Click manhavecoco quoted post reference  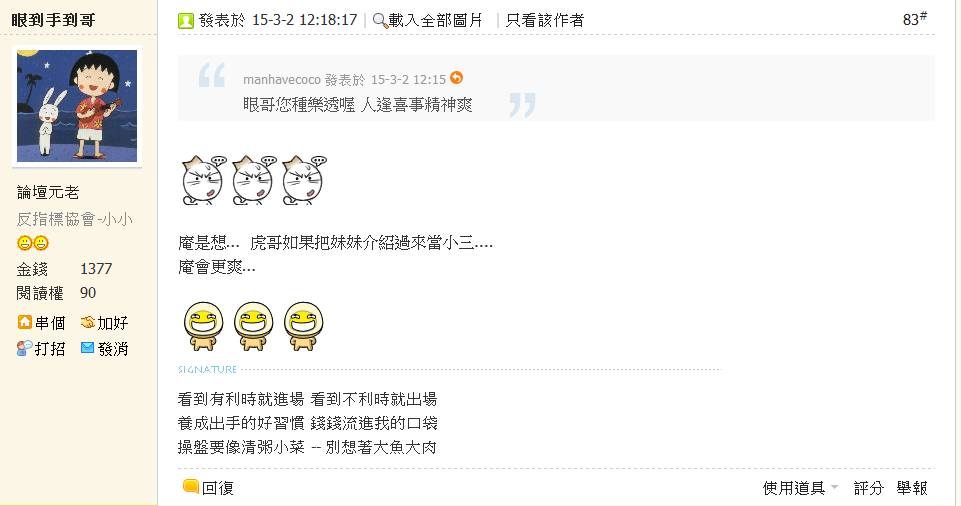click(344, 80)
